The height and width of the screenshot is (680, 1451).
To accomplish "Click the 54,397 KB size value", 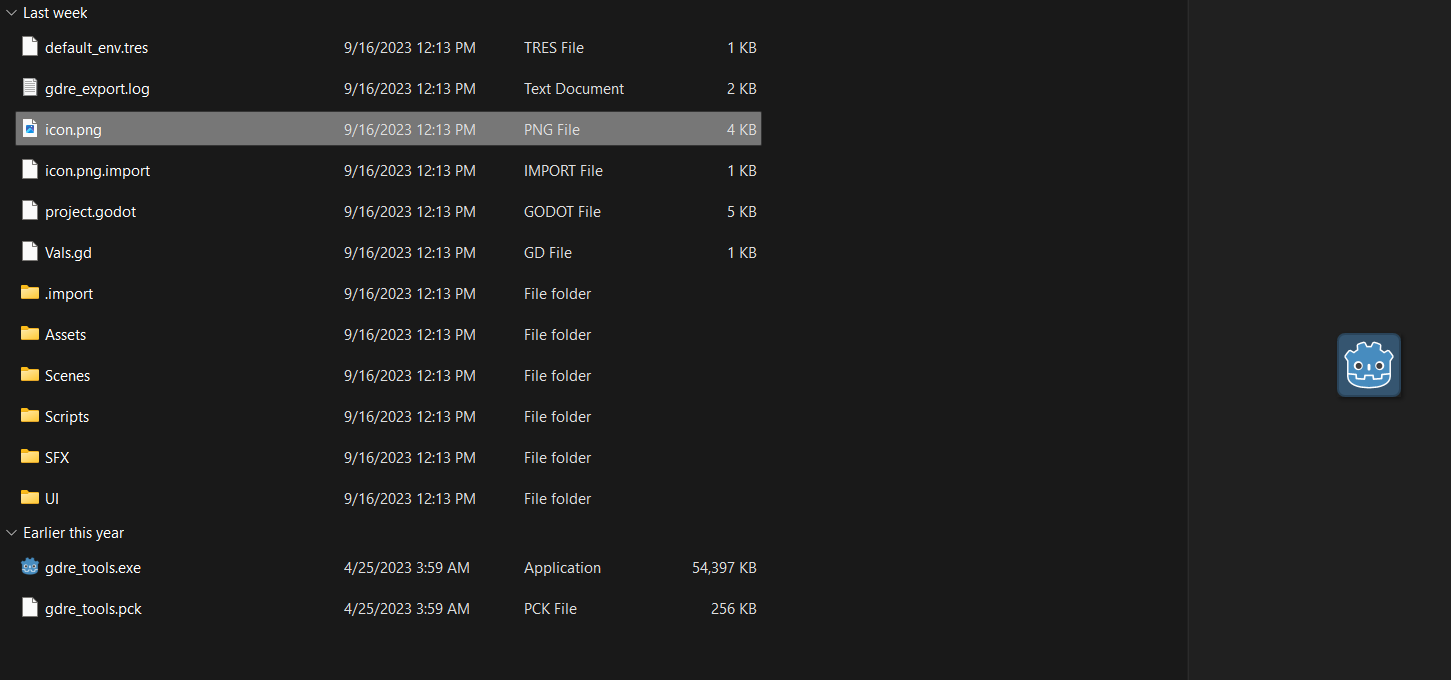I will (724, 568).
